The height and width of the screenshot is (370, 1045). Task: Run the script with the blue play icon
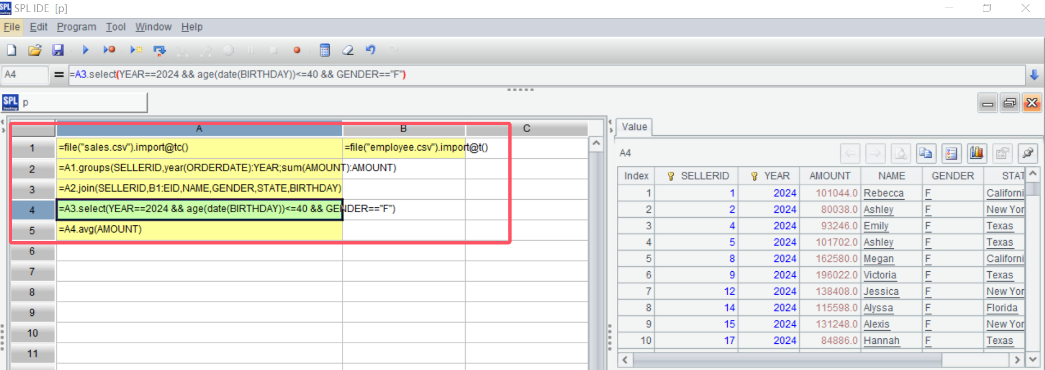[x=85, y=50]
